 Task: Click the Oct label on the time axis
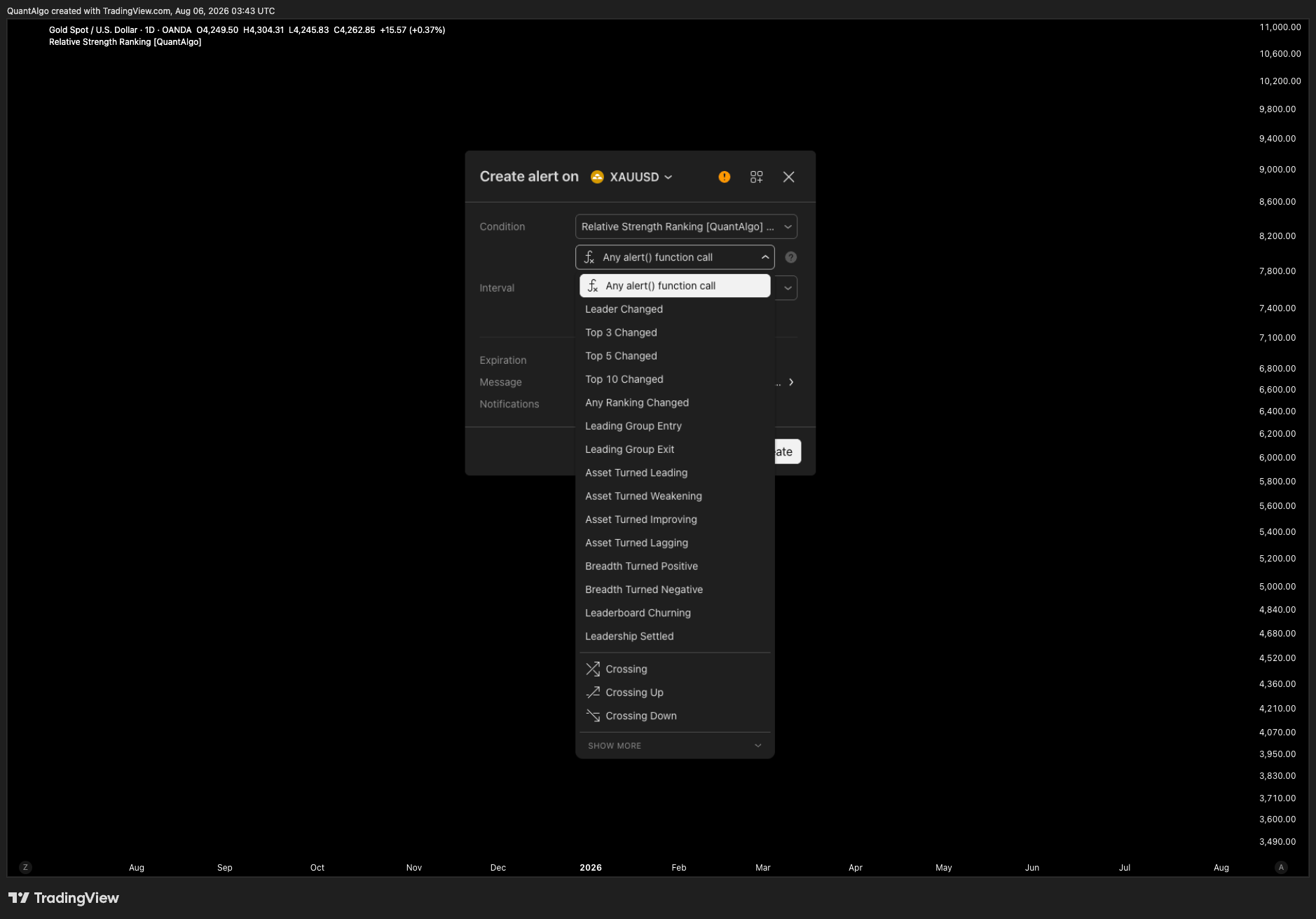click(x=317, y=868)
